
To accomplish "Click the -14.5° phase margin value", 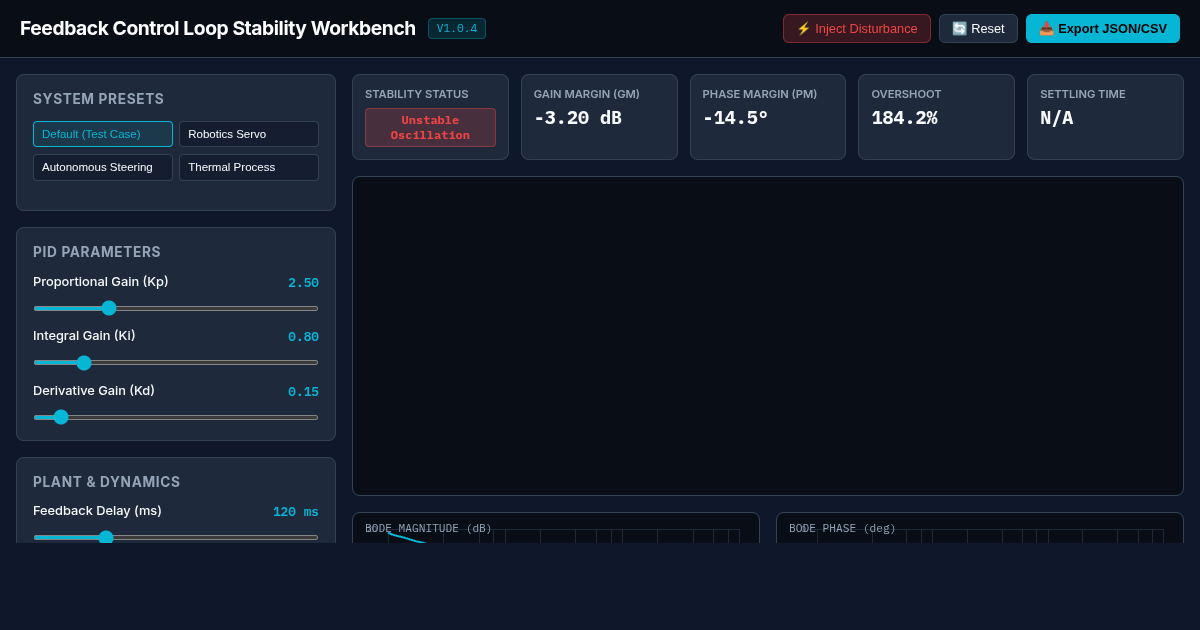I will pos(735,118).
